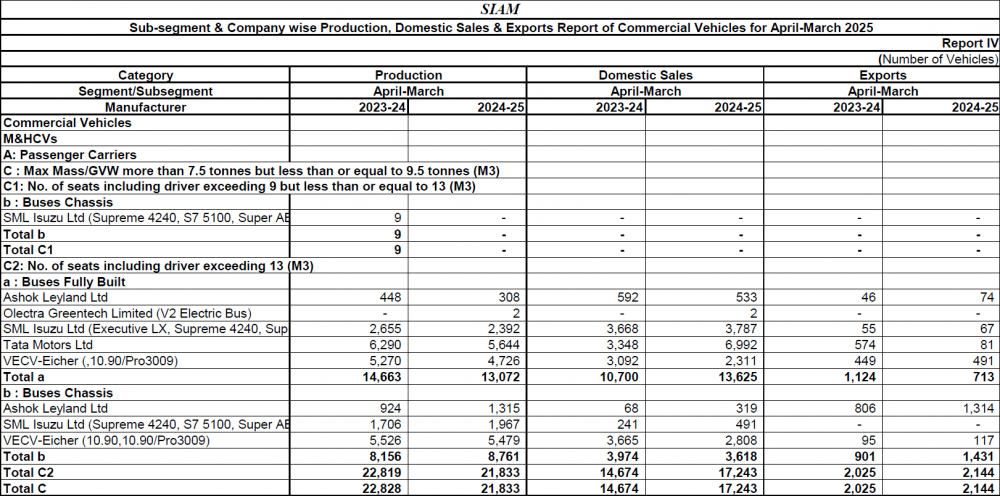Select the Total b exports value 1,431

click(978, 456)
